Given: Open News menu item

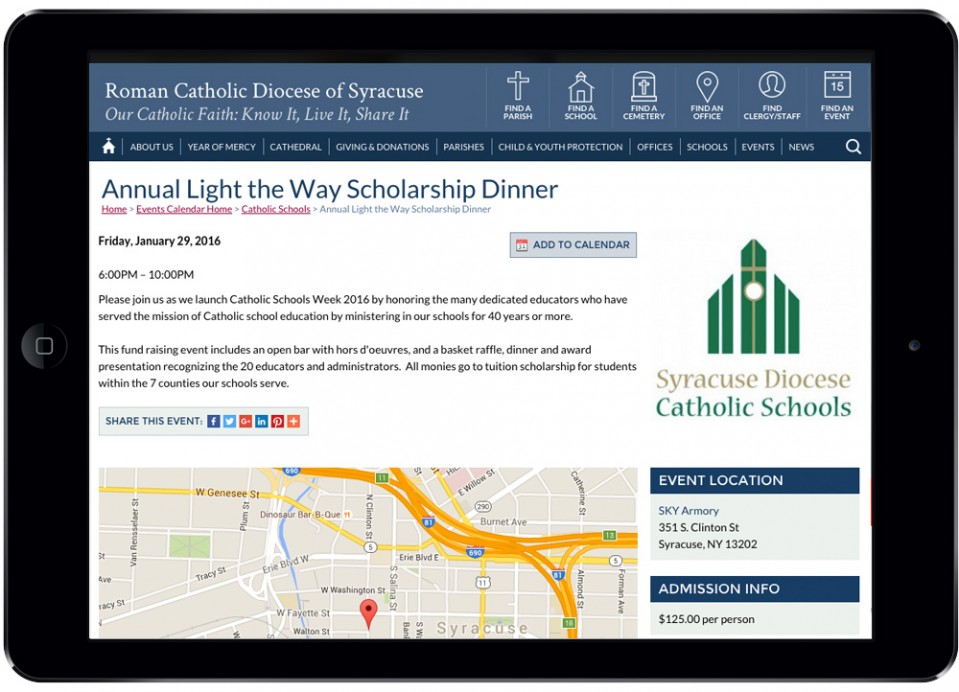Looking at the screenshot, I should tap(801, 147).
